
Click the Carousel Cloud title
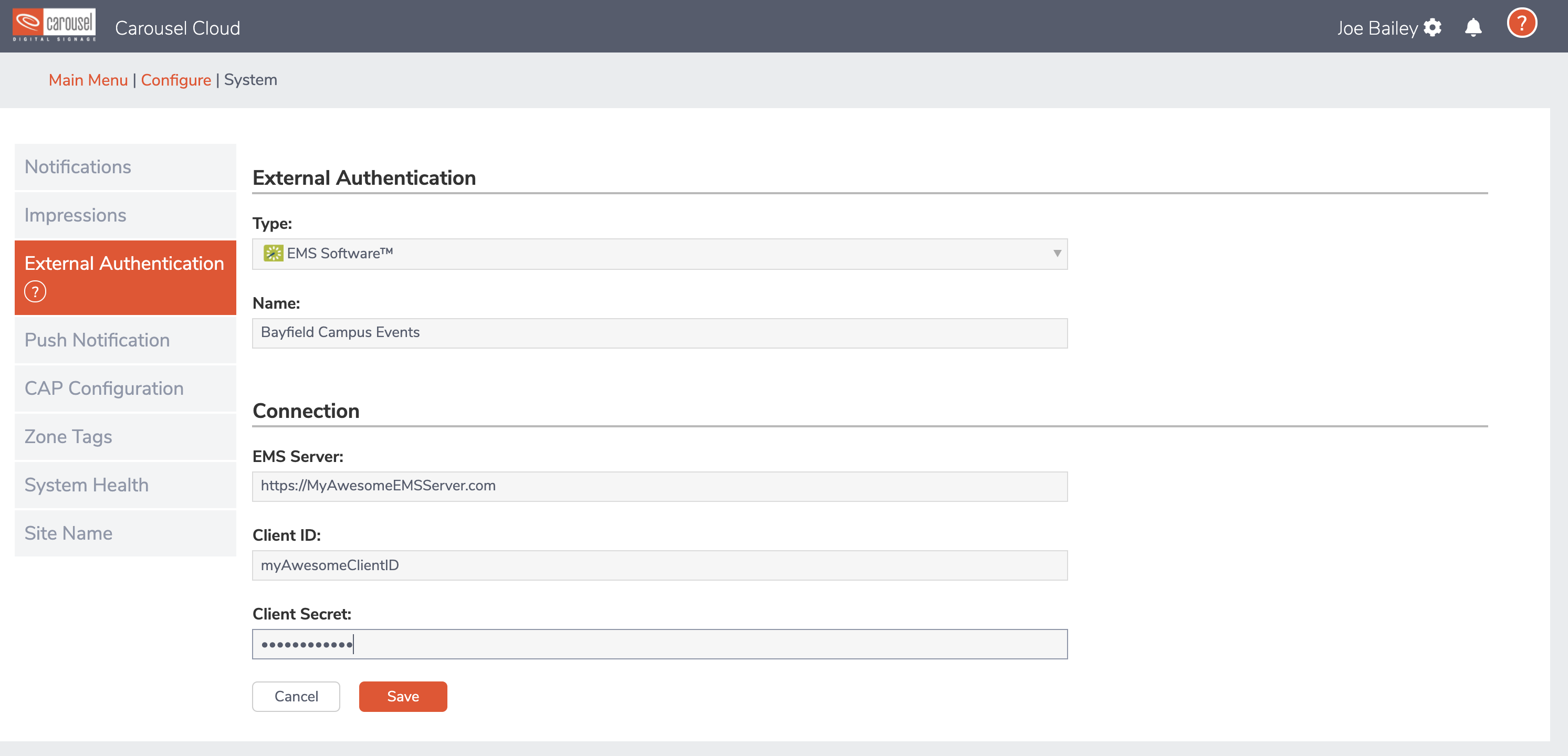[177, 28]
